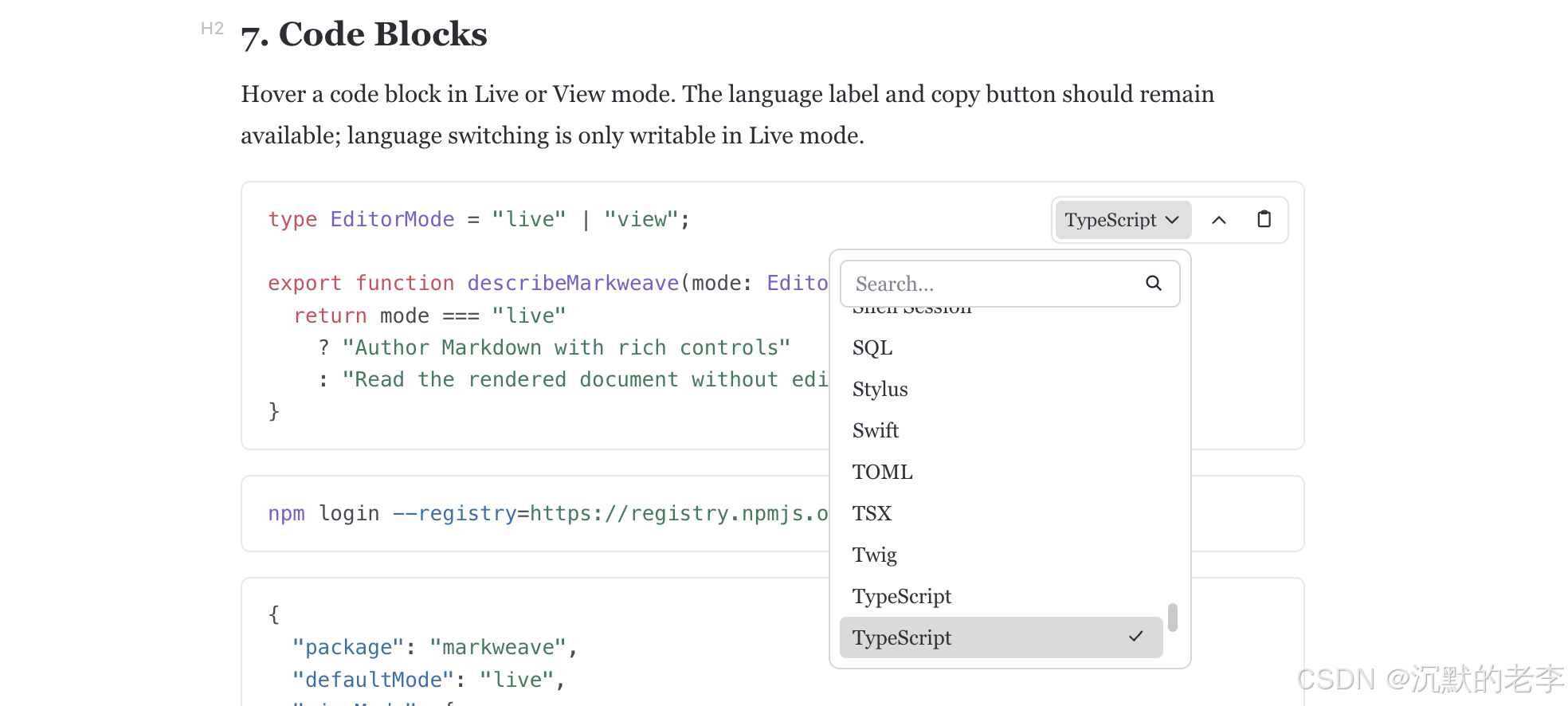This screenshot has width=1568, height=706.
Task: Choose Swift in the language list
Action: point(1002,430)
